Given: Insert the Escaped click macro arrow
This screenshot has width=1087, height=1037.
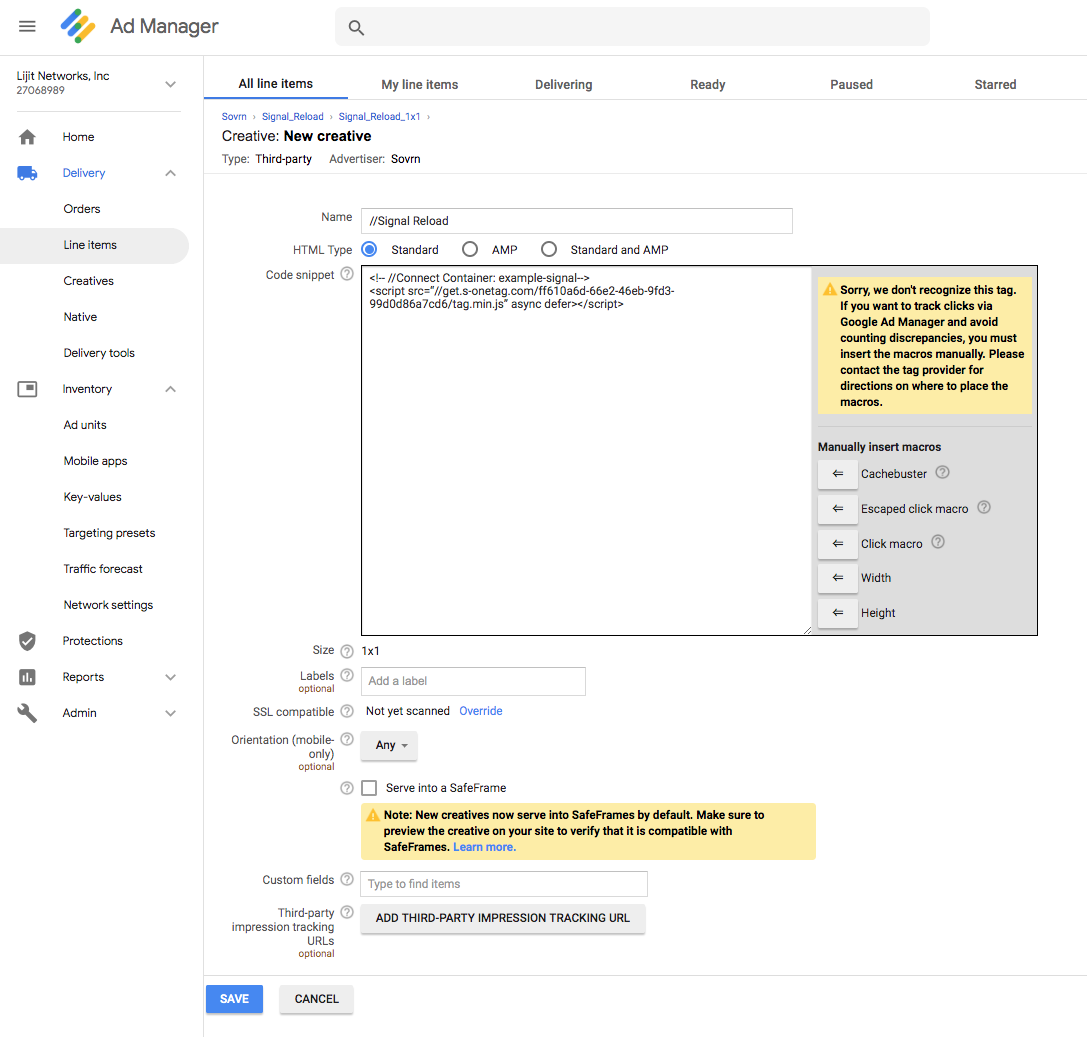Looking at the screenshot, I should point(837,509).
